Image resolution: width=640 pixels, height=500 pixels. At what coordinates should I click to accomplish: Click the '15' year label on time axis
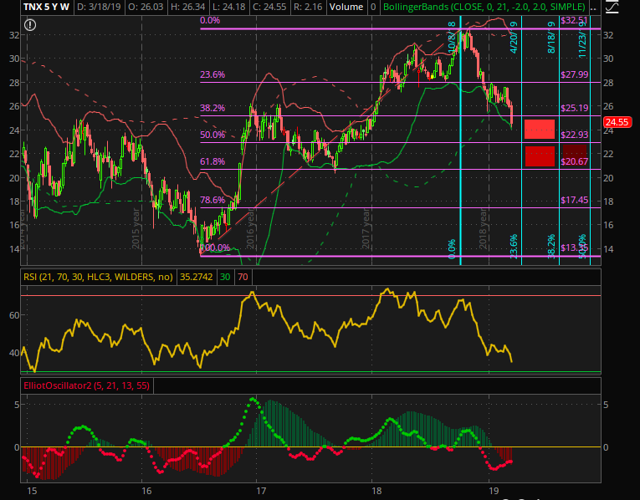click(x=31, y=490)
